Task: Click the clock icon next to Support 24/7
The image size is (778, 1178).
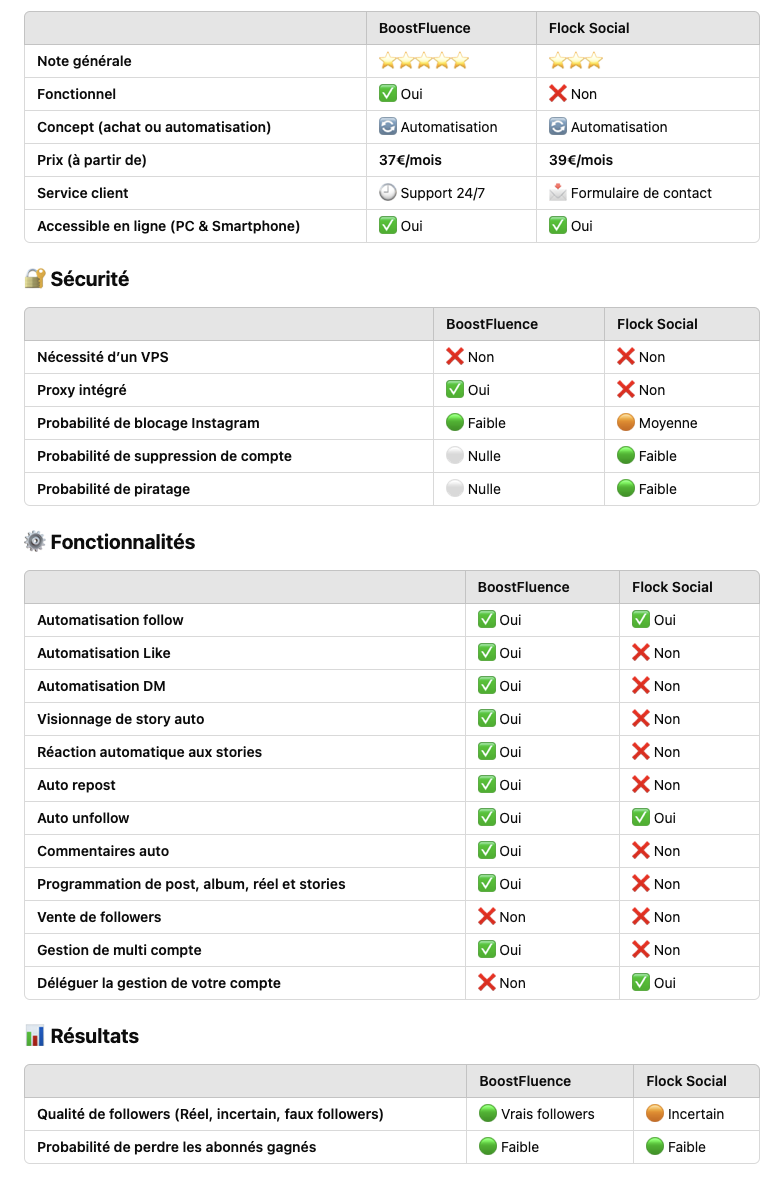Action: 387,192
